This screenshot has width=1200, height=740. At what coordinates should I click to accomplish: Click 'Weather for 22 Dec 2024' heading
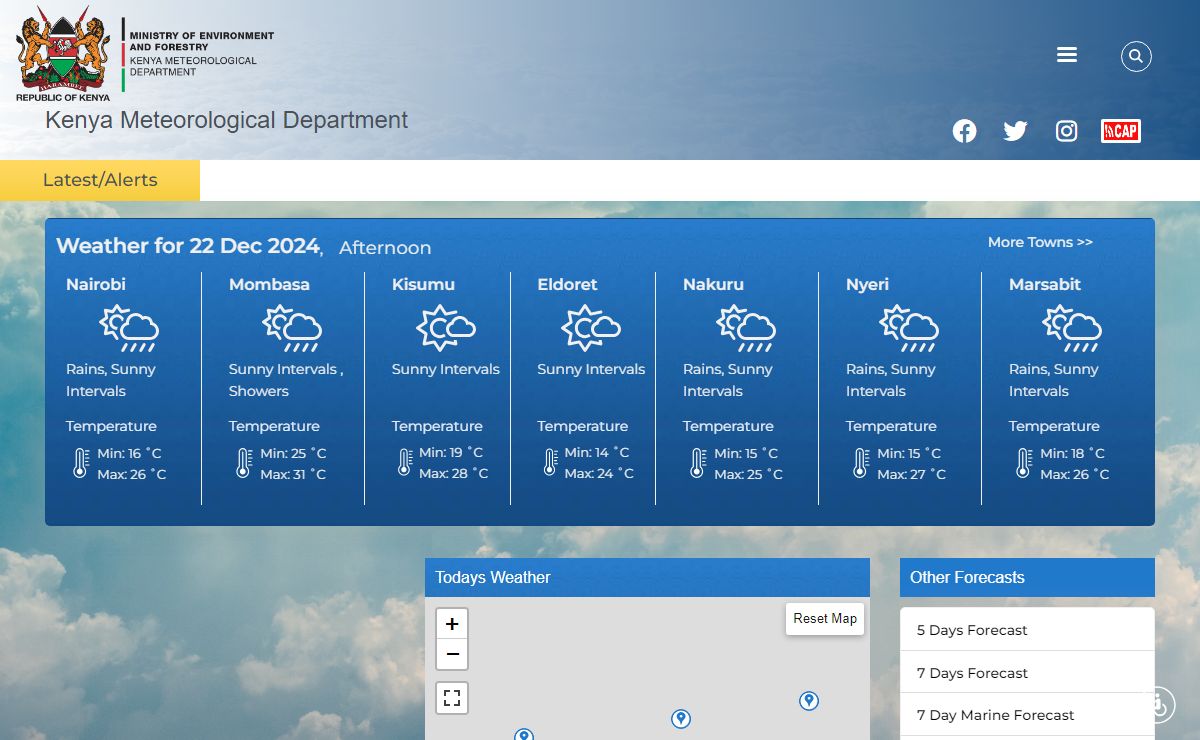[x=188, y=246]
